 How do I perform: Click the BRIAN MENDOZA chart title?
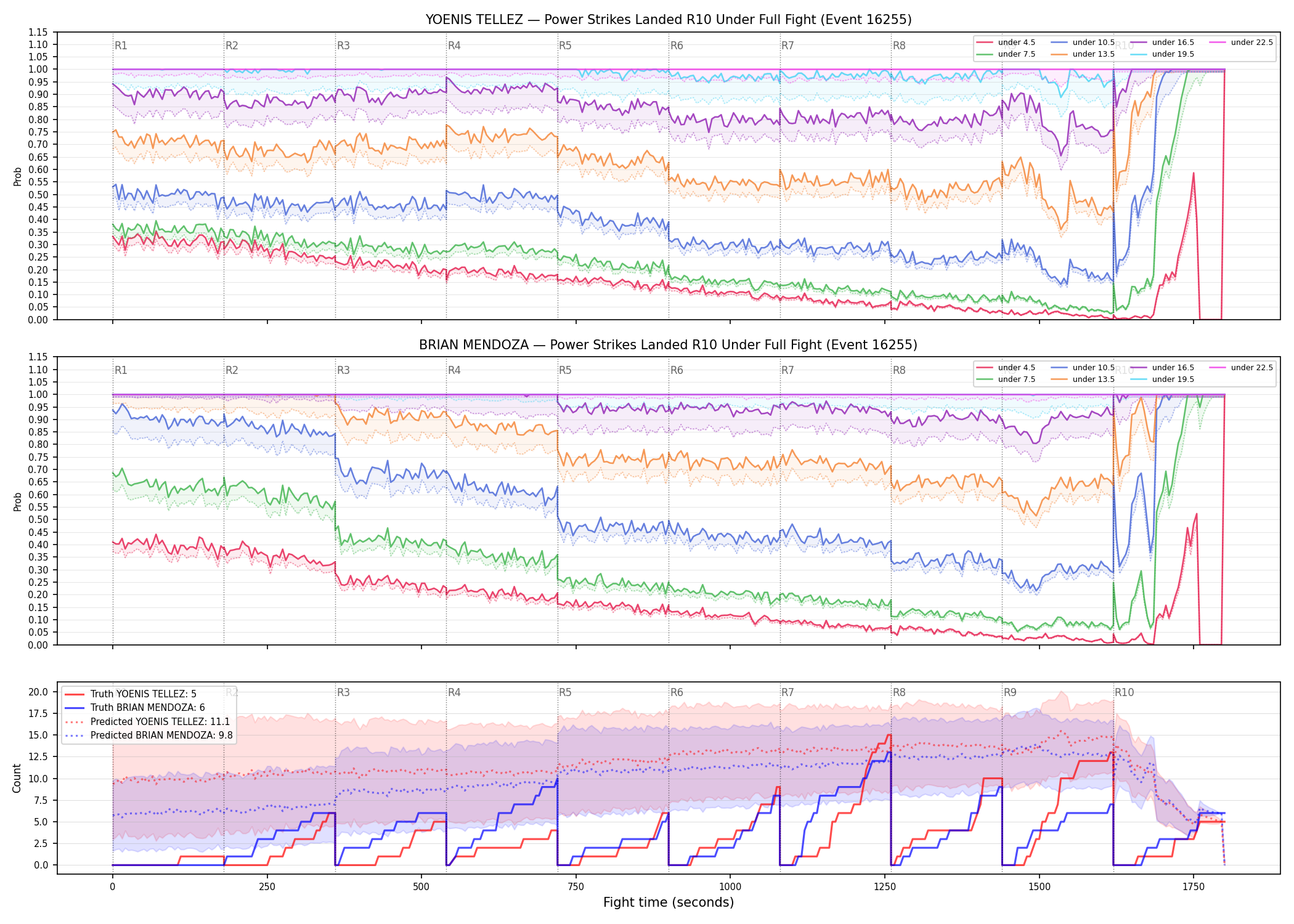click(x=669, y=345)
